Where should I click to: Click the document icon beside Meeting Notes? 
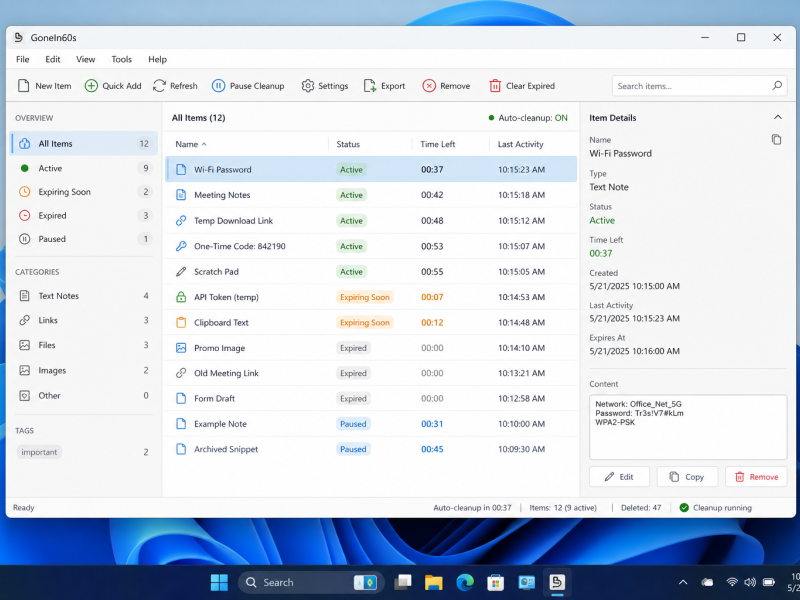(x=181, y=195)
